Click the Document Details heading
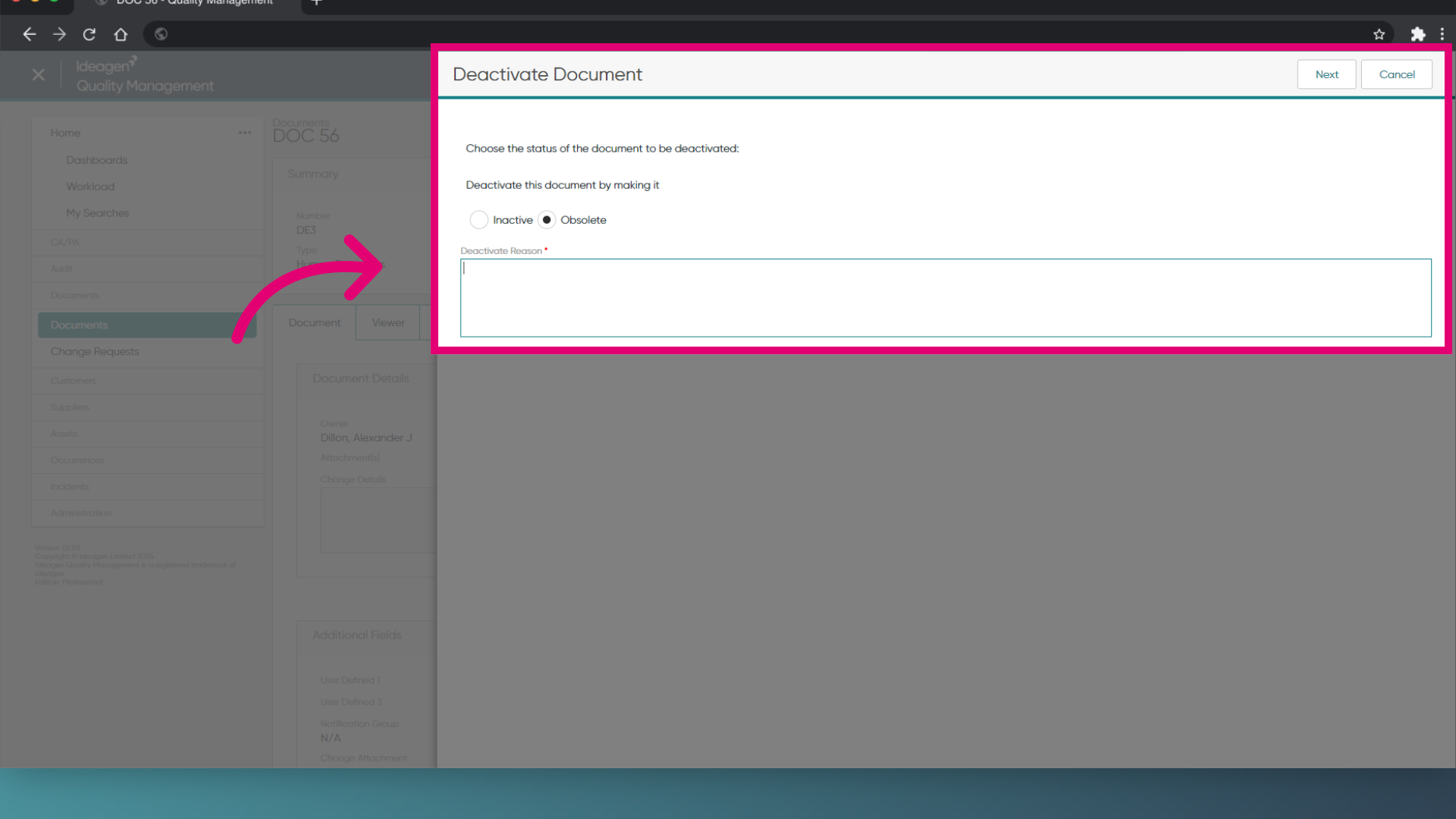 360,378
